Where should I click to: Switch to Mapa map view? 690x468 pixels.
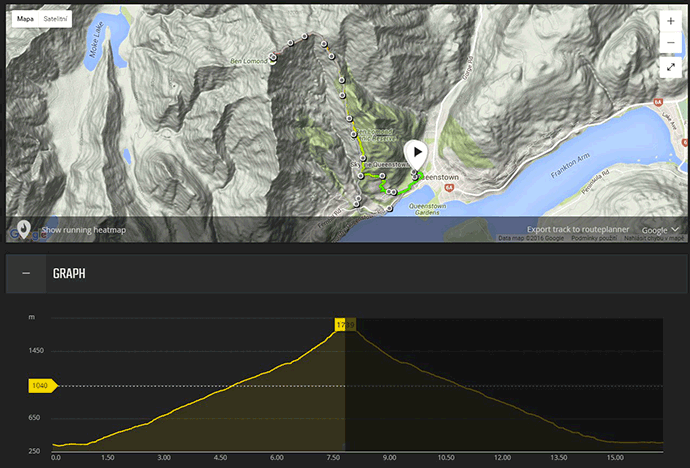25,19
